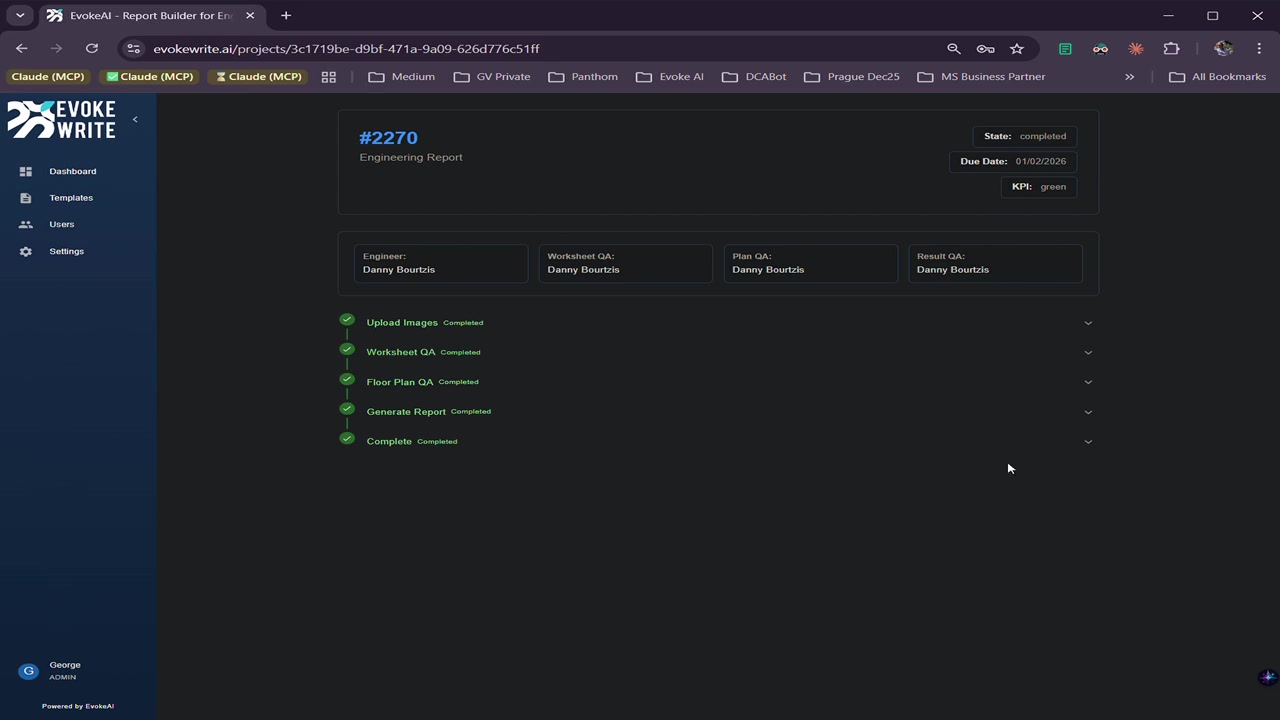This screenshot has width=1280, height=720.
Task: Open site information icon in address bar
Action: [134, 48]
